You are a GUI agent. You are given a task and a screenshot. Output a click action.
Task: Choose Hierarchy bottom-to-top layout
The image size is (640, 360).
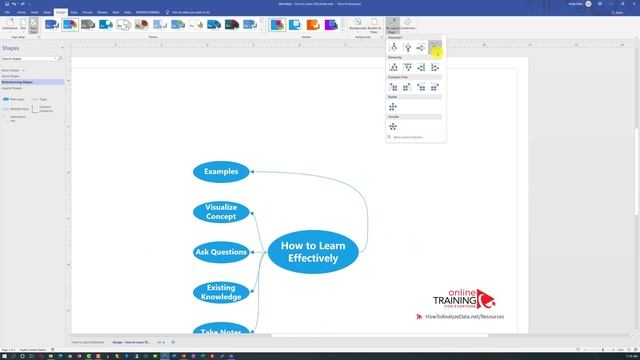click(407, 67)
